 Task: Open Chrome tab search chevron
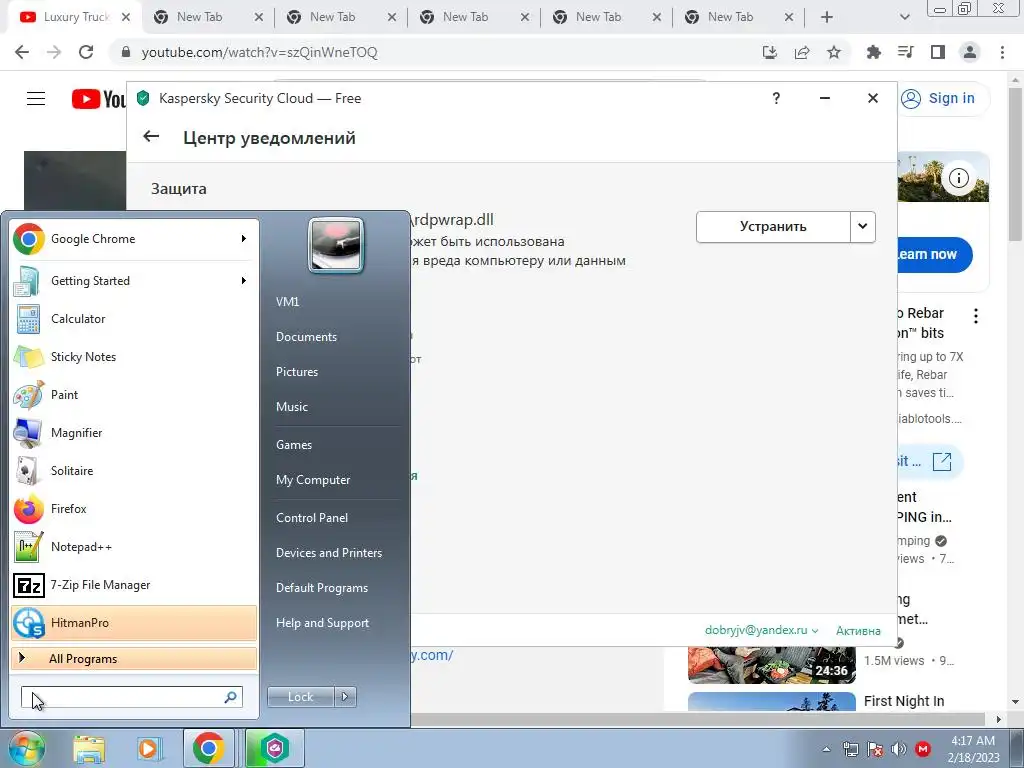(904, 17)
